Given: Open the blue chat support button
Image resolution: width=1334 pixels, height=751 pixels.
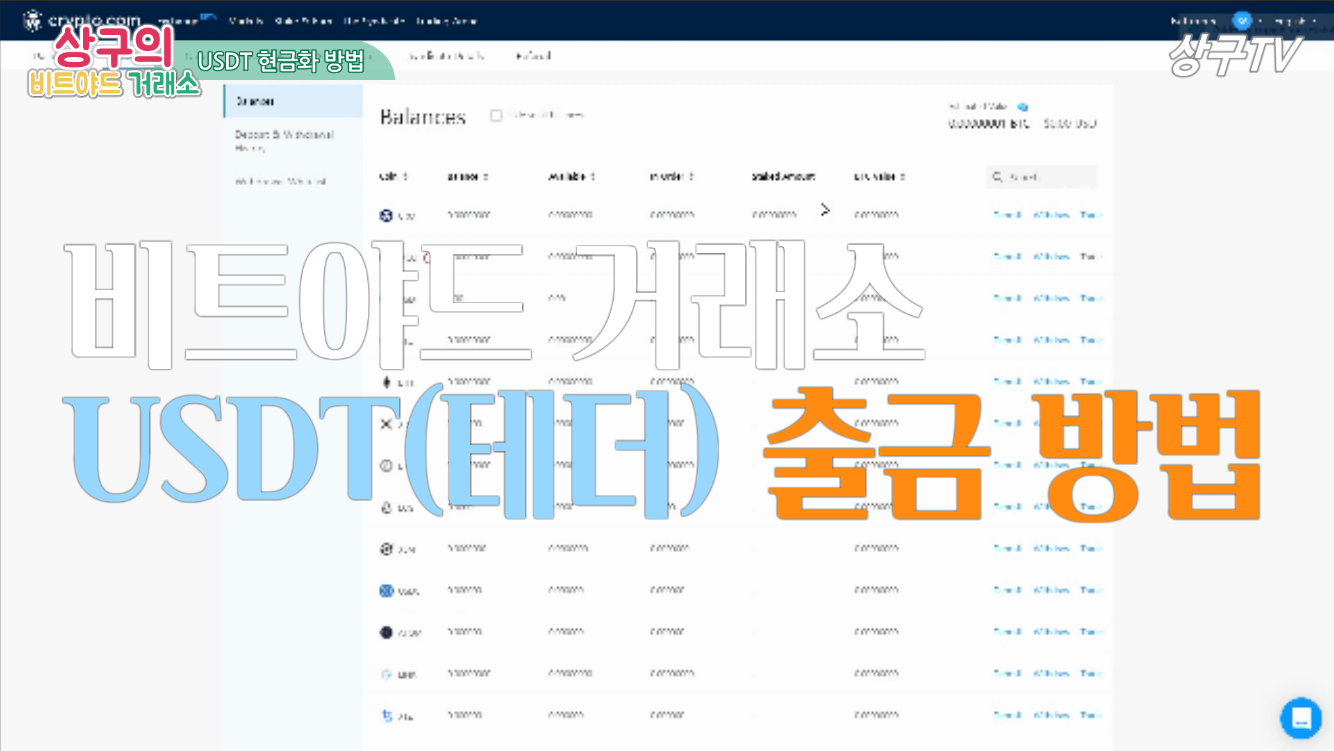Looking at the screenshot, I should pyautogui.click(x=1301, y=718).
